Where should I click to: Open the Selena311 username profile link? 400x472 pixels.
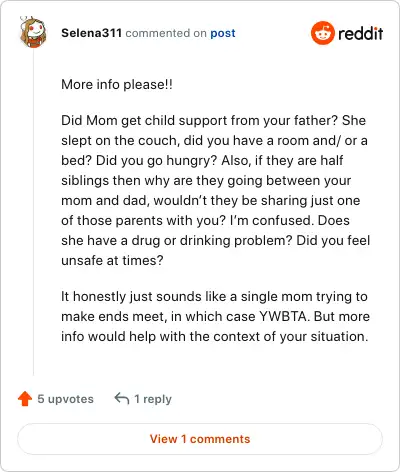[x=91, y=33]
